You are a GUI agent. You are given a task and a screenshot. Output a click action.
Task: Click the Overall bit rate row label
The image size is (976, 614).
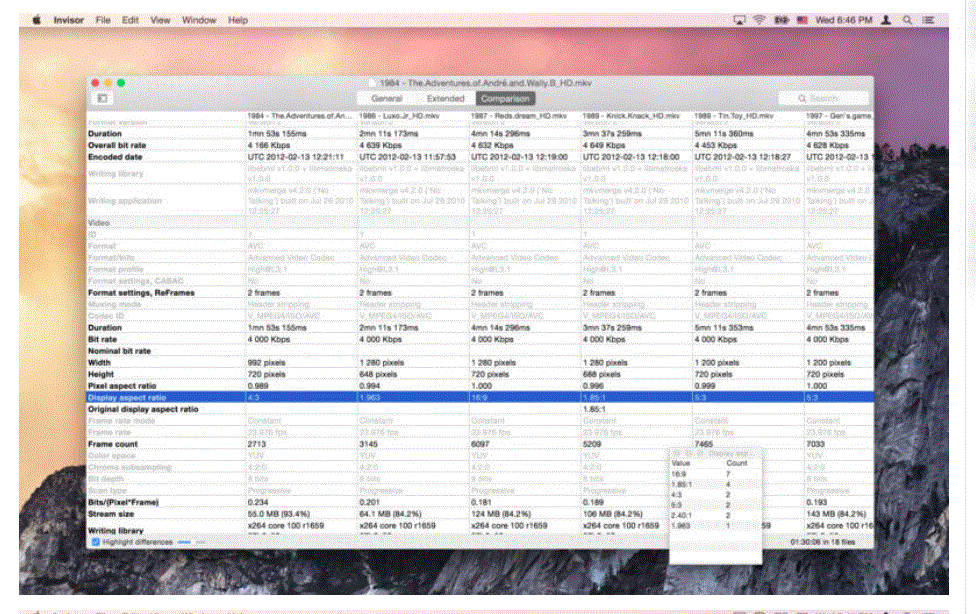coord(117,145)
